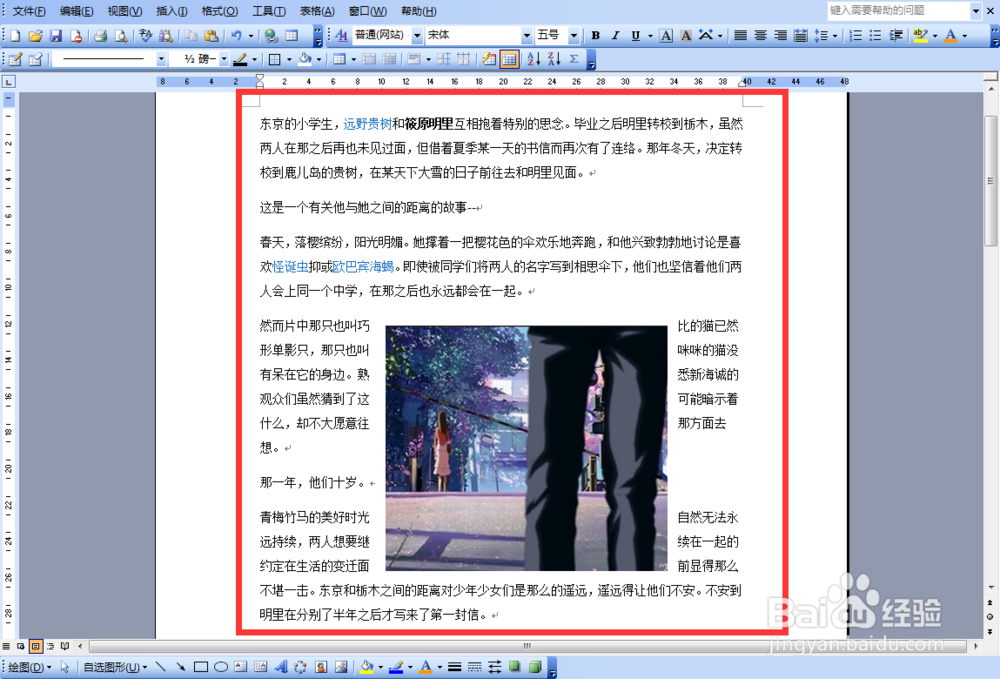Toggle center text alignment
Viewport: 1000px width, 679px height.
point(760,36)
